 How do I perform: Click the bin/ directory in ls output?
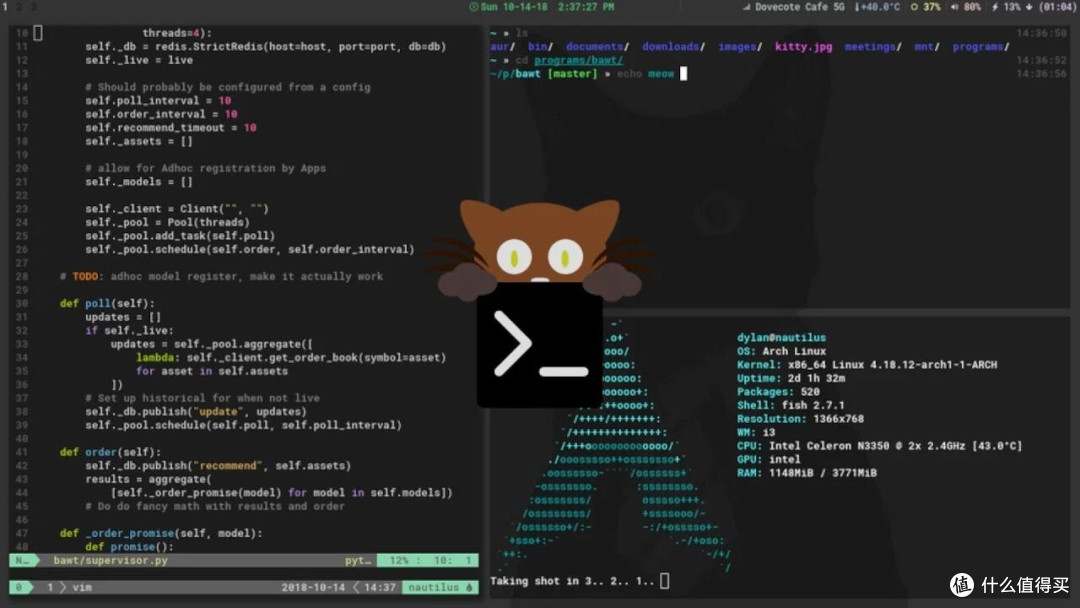click(540, 47)
